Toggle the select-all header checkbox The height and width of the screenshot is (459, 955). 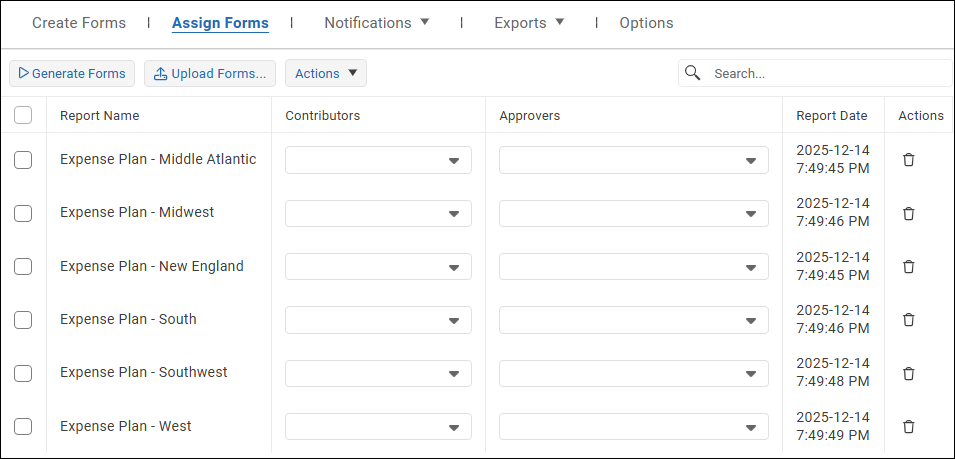[23, 115]
